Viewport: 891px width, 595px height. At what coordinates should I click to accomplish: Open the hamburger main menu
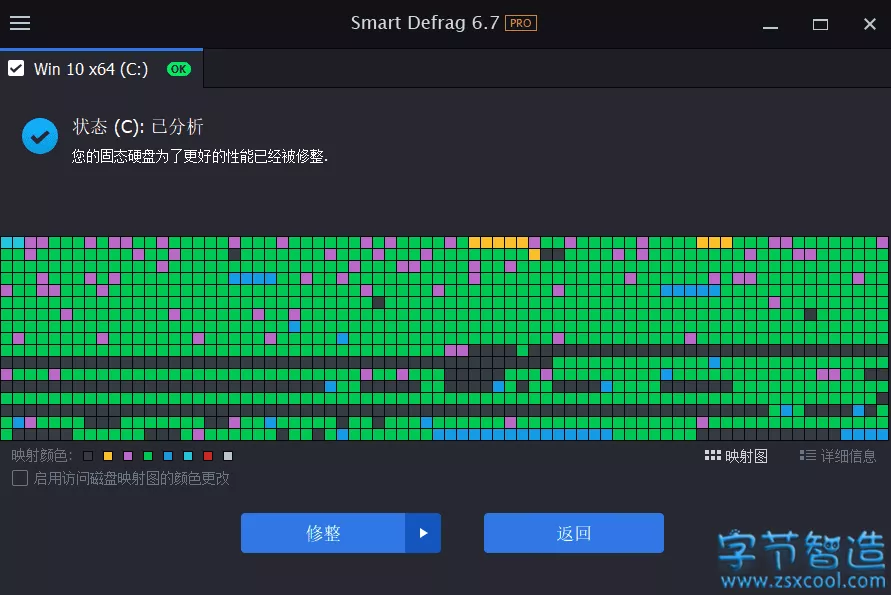[20, 23]
